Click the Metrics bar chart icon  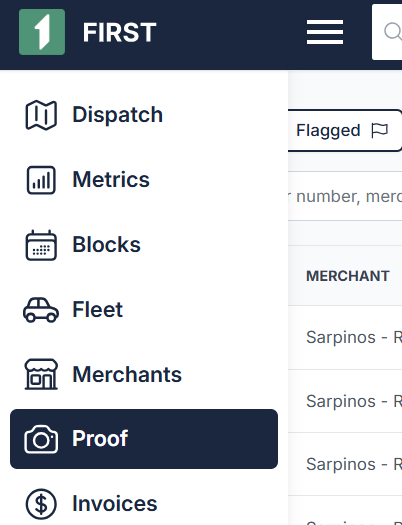pyautogui.click(x=41, y=180)
